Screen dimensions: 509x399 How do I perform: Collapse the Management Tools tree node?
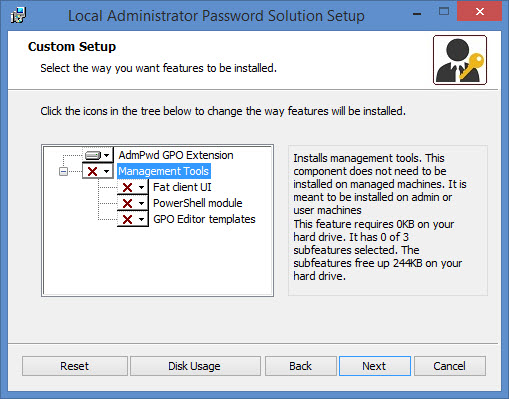click(63, 172)
